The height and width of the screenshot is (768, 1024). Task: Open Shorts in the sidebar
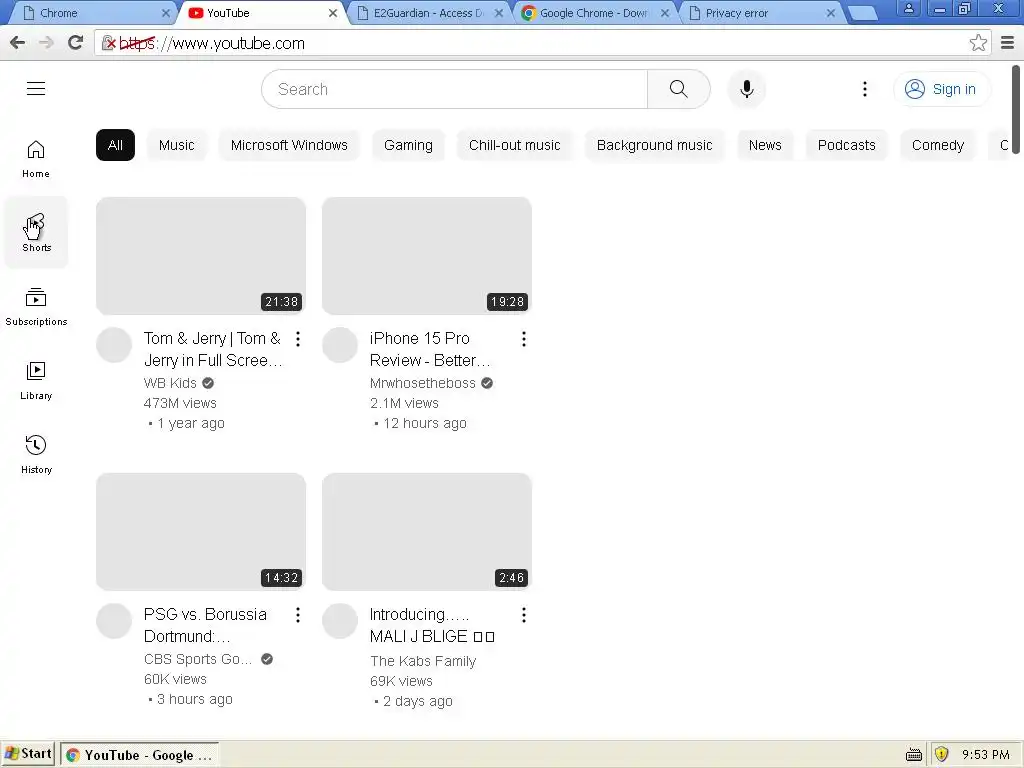point(36,232)
